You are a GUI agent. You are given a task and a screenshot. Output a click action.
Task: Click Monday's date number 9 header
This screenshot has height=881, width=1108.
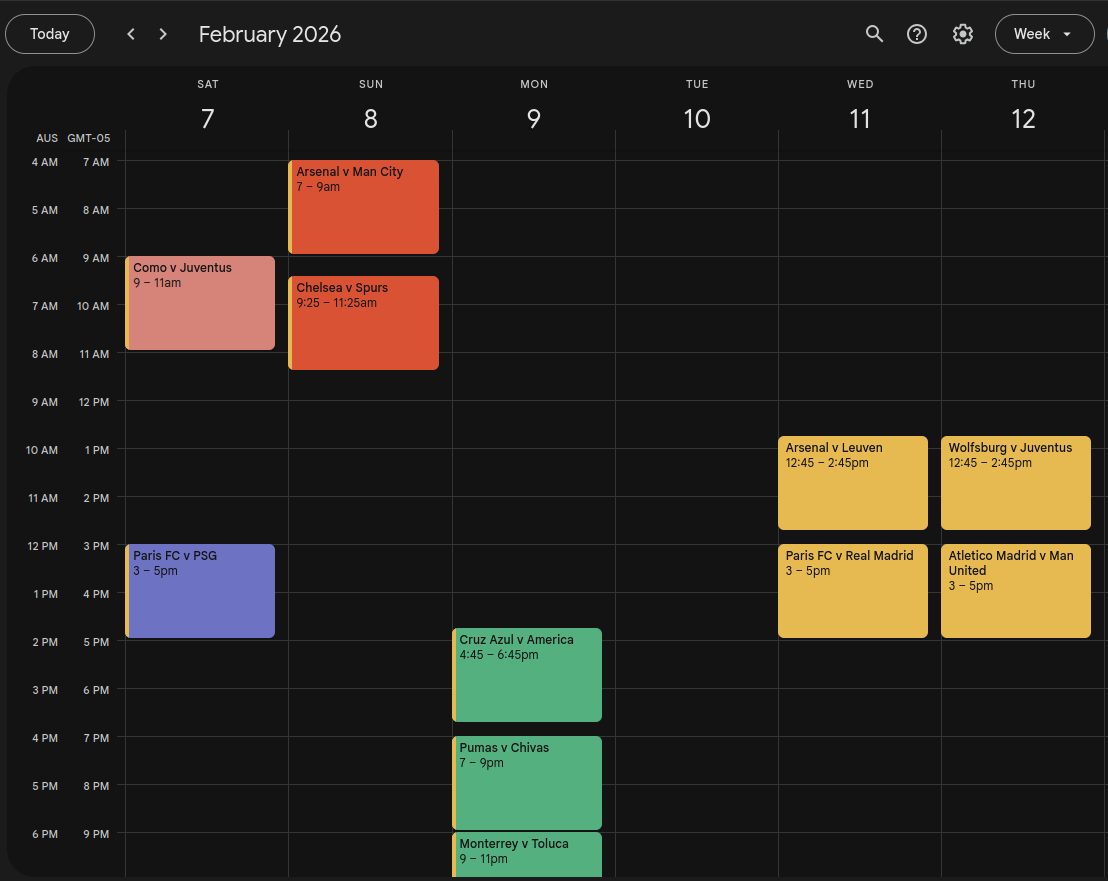tap(534, 118)
